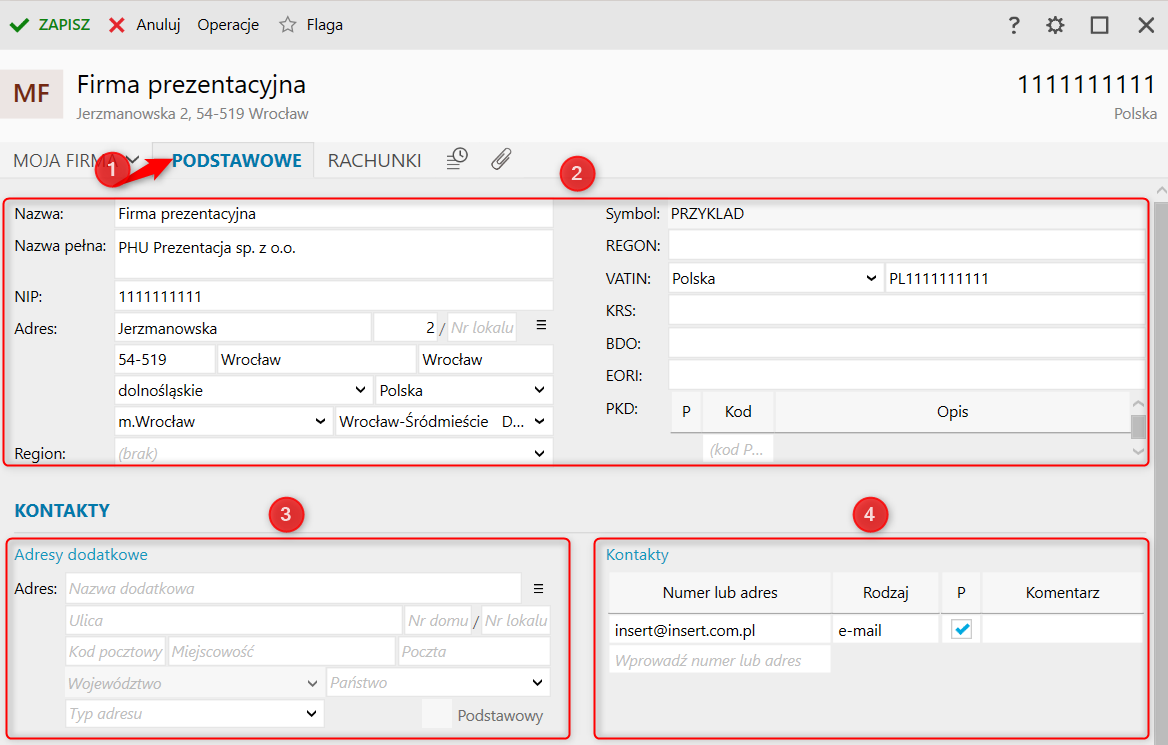Click the Kontakty section link
The width and height of the screenshot is (1168, 745).
pos(637,555)
